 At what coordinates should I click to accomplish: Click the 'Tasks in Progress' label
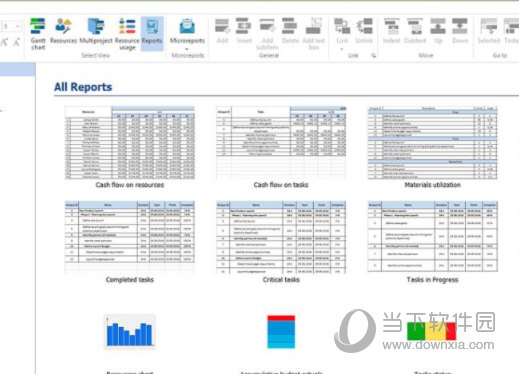[433, 280]
